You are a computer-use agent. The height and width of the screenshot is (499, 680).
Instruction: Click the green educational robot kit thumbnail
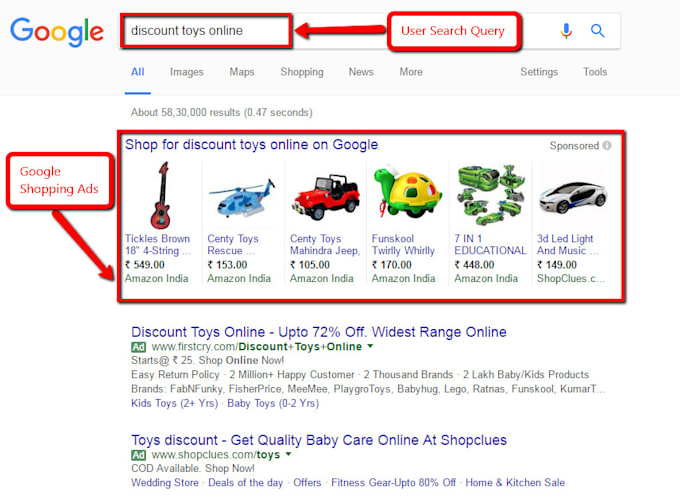[x=491, y=195]
